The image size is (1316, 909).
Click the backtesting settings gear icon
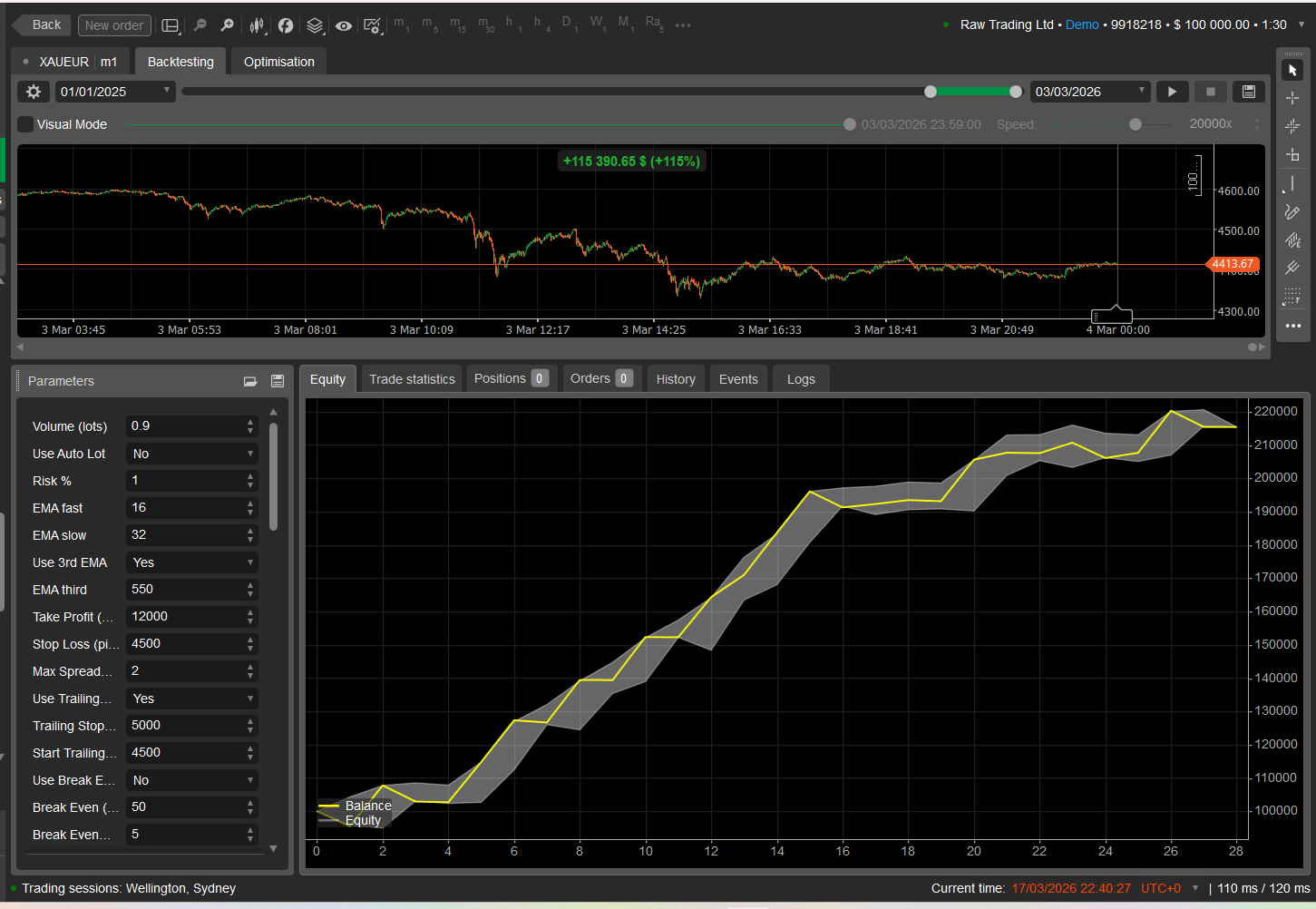point(34,92)
